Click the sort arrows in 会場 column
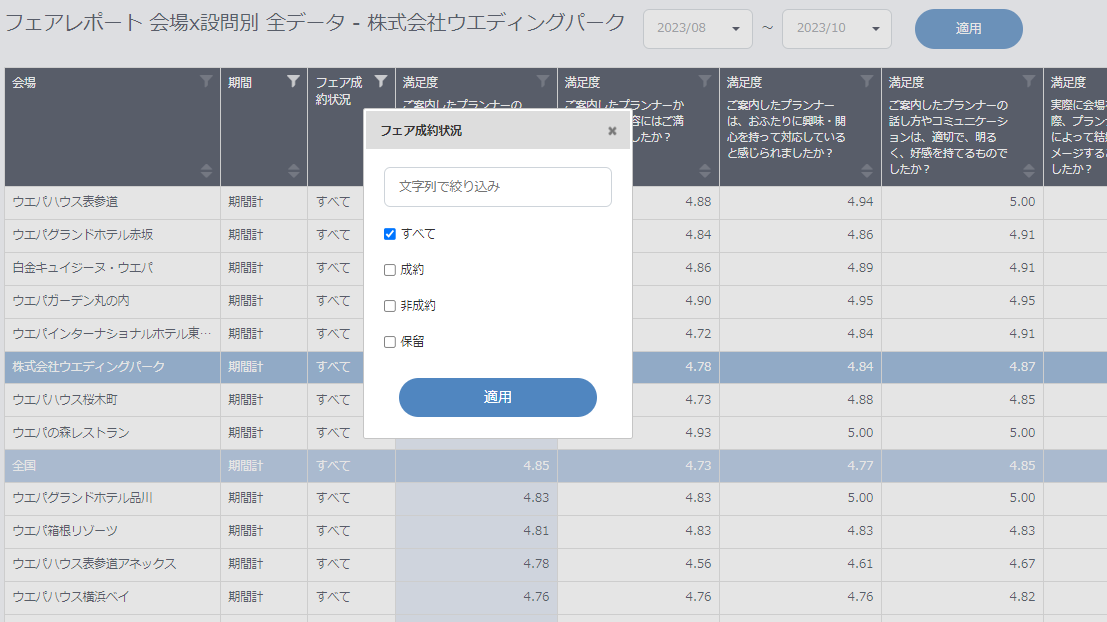 click(206, 170)
